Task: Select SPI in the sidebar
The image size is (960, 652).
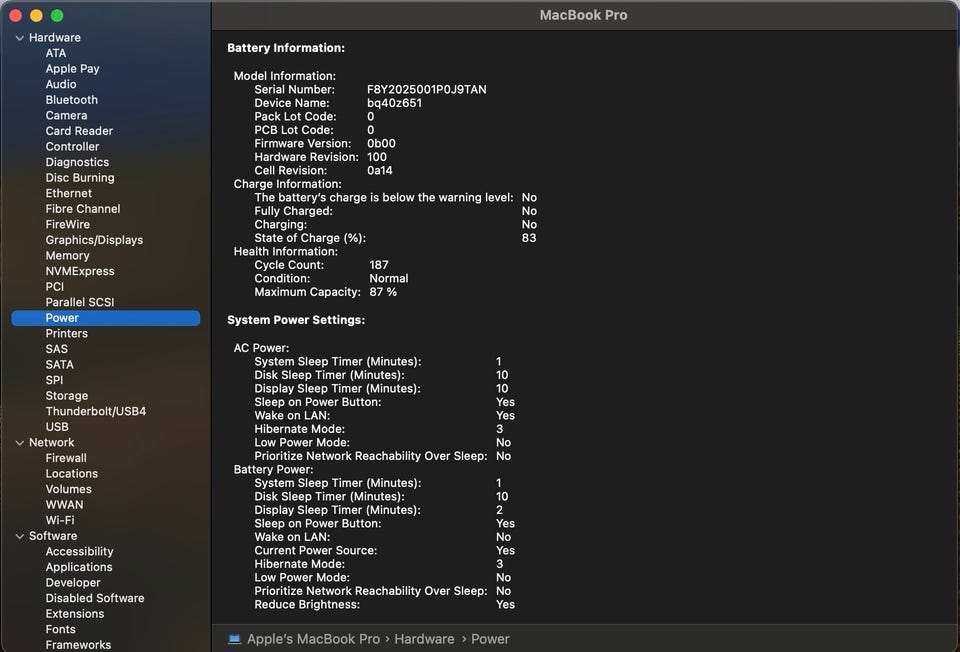Action: tap(54, 380)
